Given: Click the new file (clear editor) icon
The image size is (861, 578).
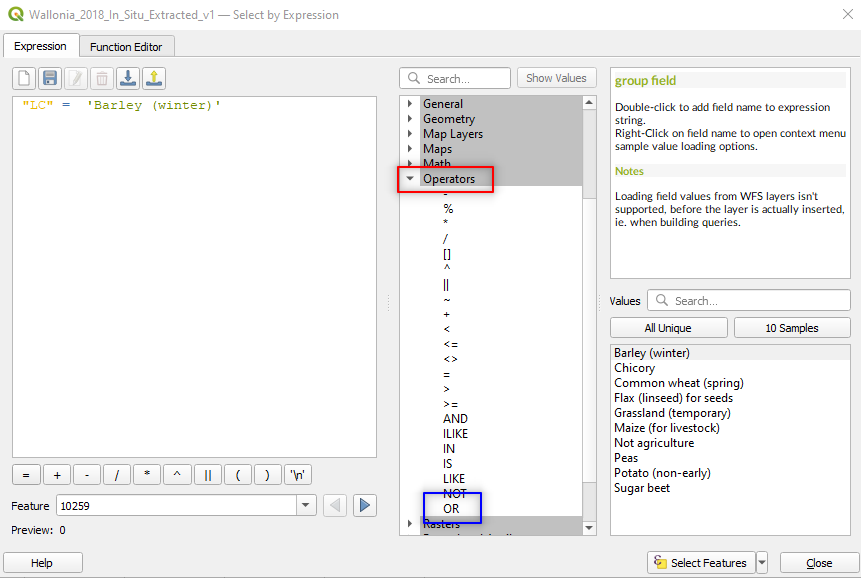Looking at the screenshot, I should click(x=24, y=78).
